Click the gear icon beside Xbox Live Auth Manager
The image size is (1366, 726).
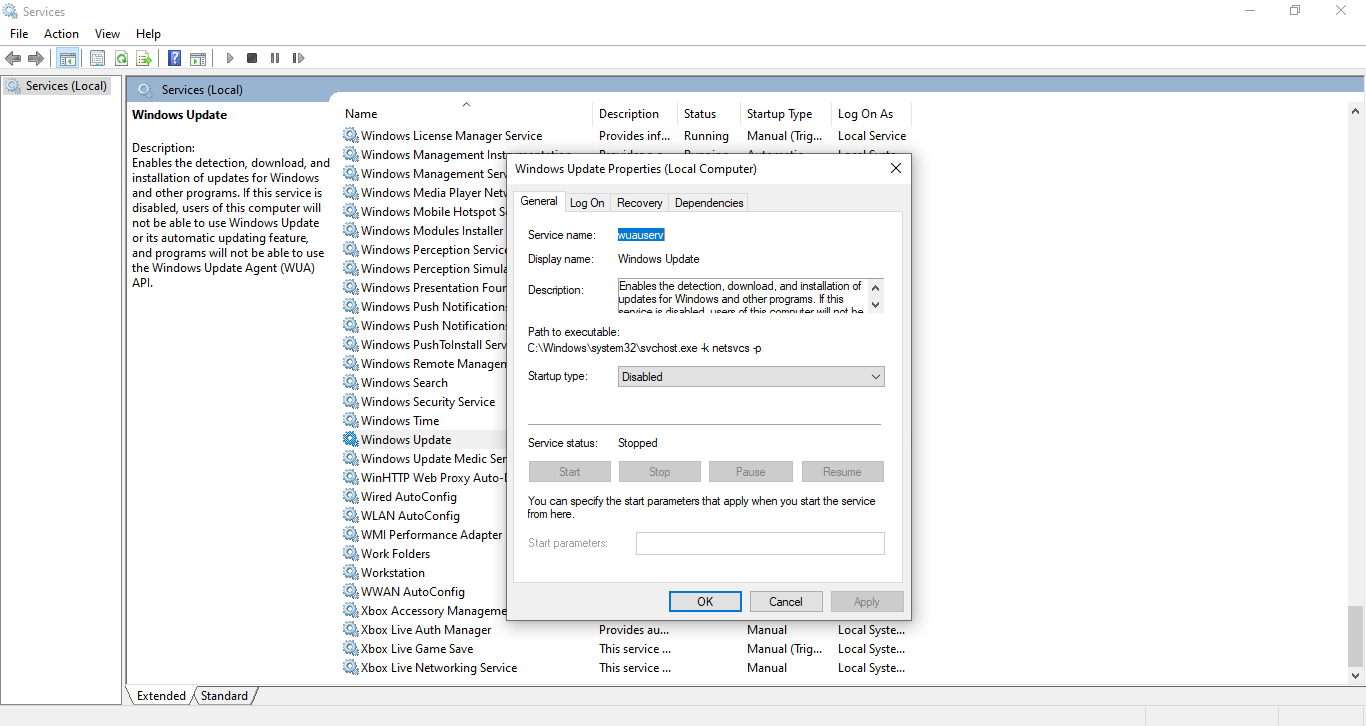click(x=351, y=629)
